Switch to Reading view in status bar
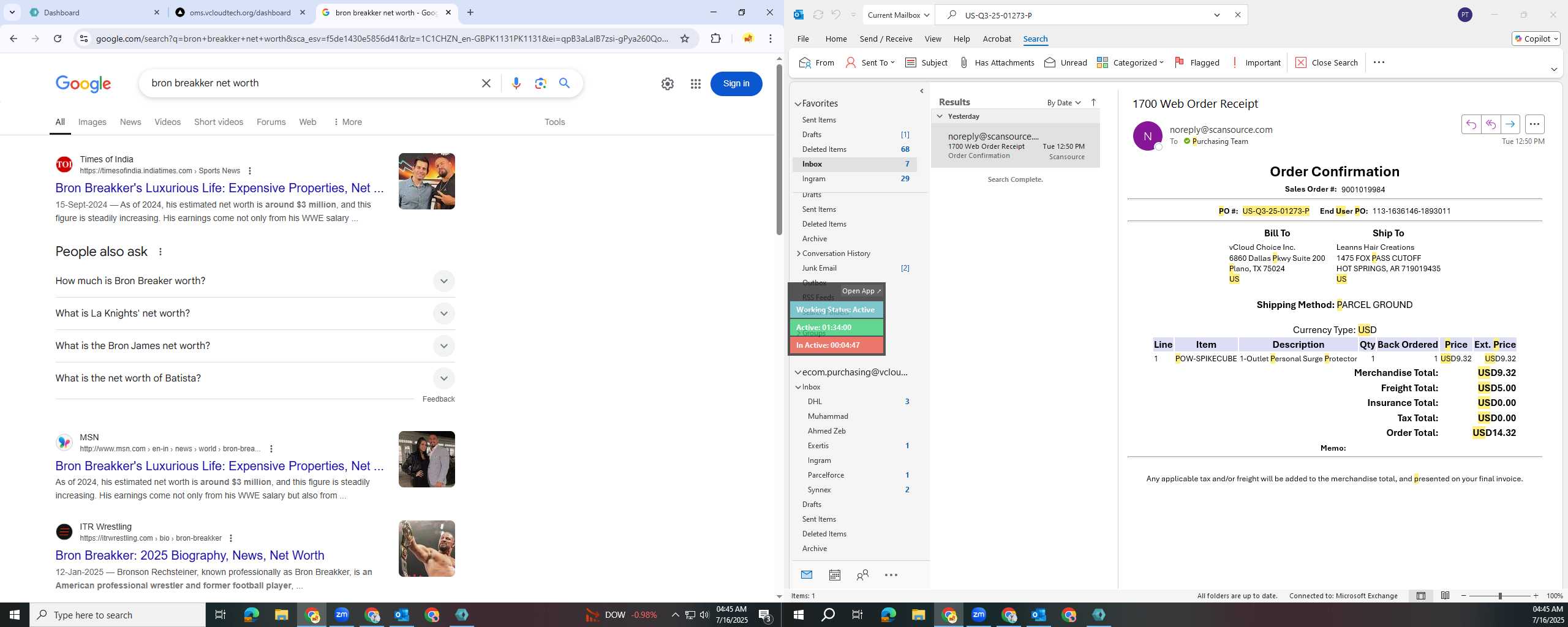The width and height of the screenshot is (1568, 627). pos(1445,596)
